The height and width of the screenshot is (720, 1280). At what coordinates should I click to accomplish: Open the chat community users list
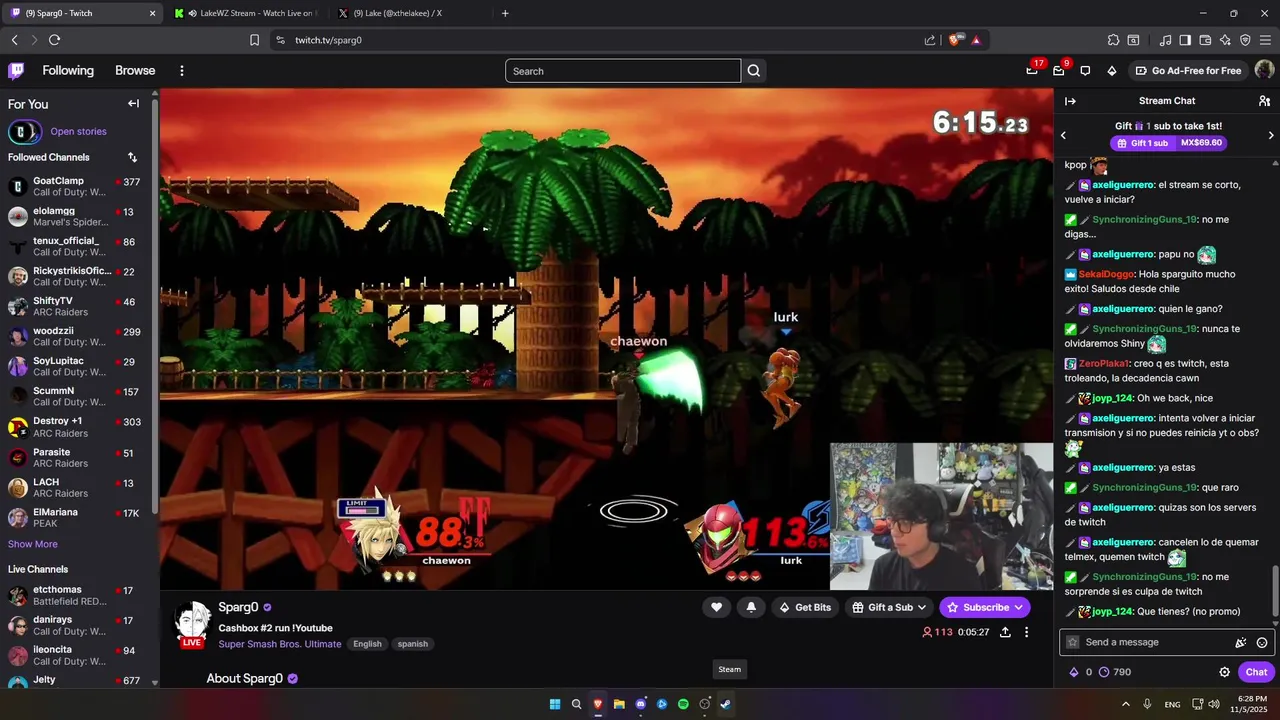[x=1264, y=101]
